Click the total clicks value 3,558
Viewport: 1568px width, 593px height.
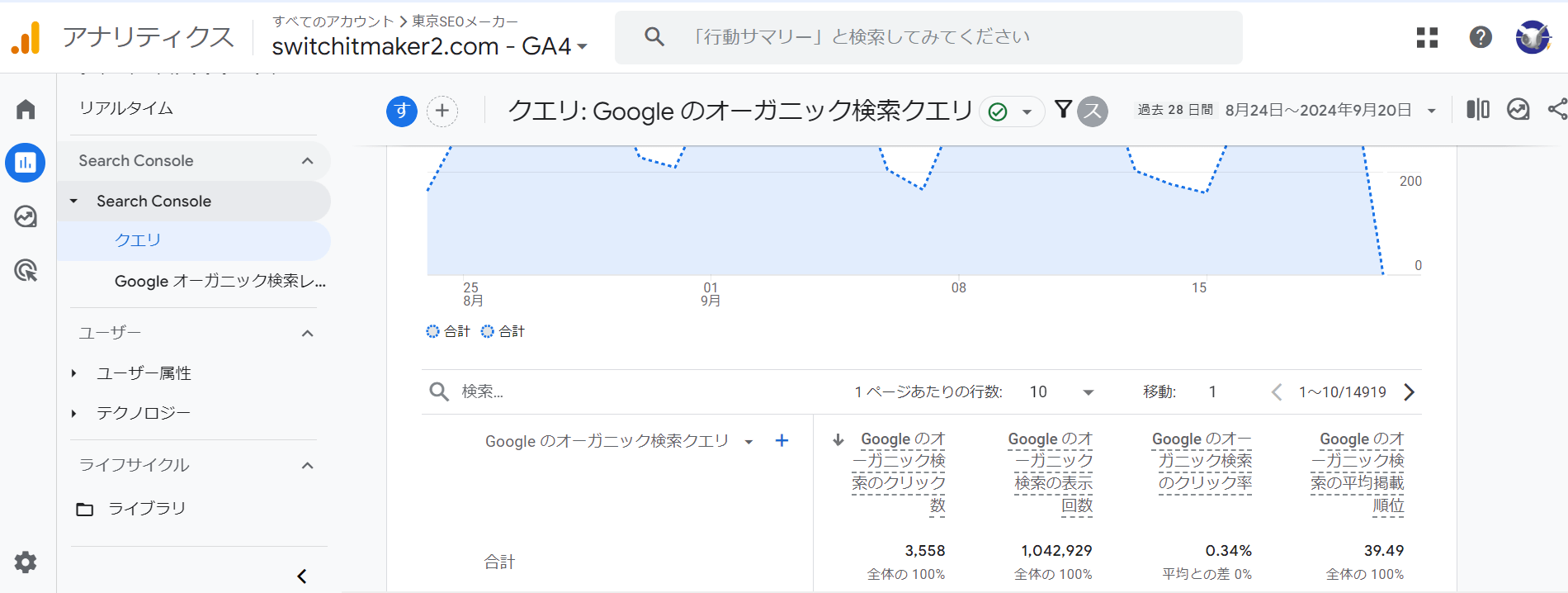[925, 551]
